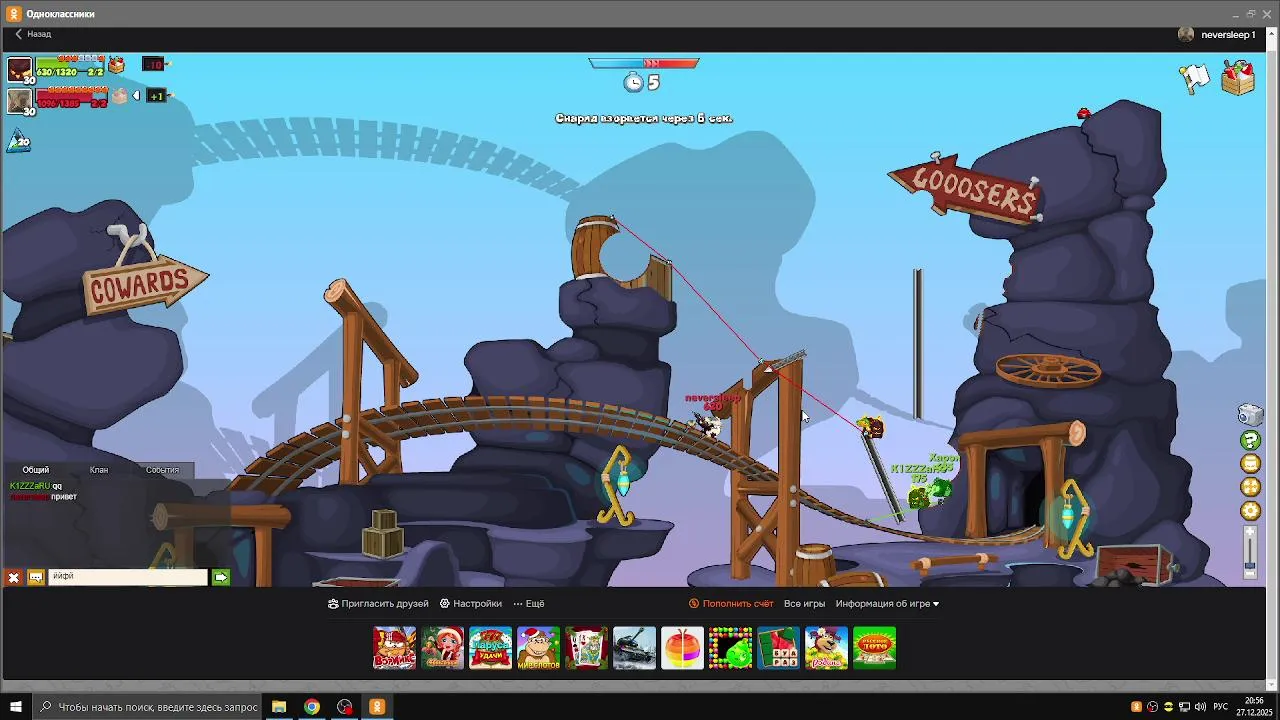Screen dimensions: 1280x720
Task: Switch to the События chat tab
Action: click(x=162, y=470)
